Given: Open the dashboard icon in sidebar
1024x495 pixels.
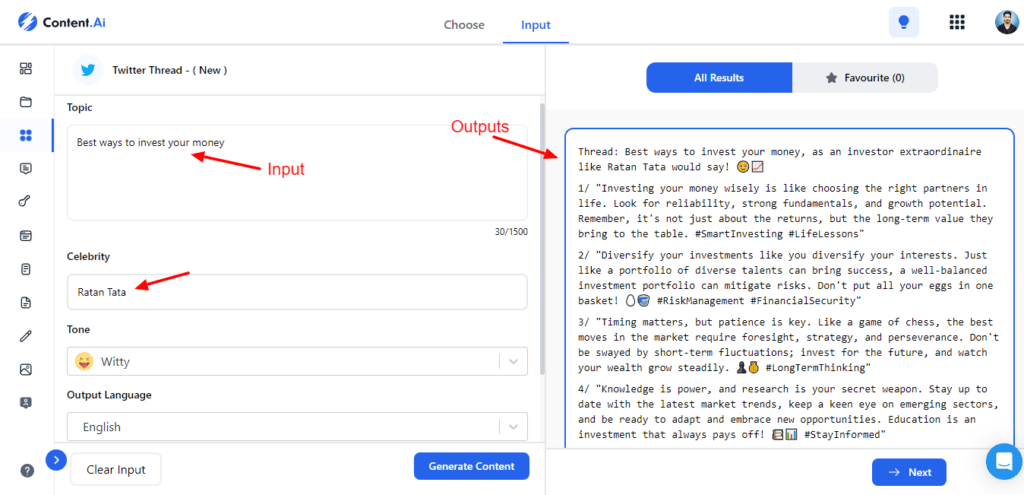Looking at the screenshot, I should pos(25,69).
